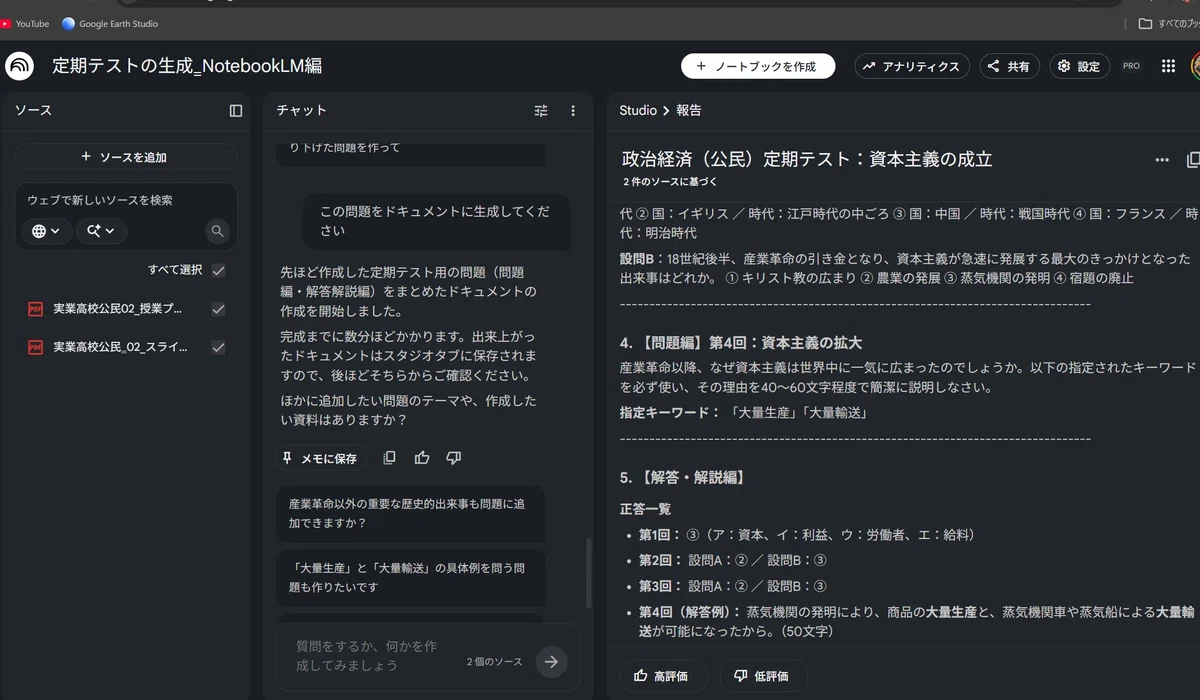This screenshot has height=700, width=1200.
Task: Click source name 実業高校公民02_授業プ
Action: click(117, 309)
